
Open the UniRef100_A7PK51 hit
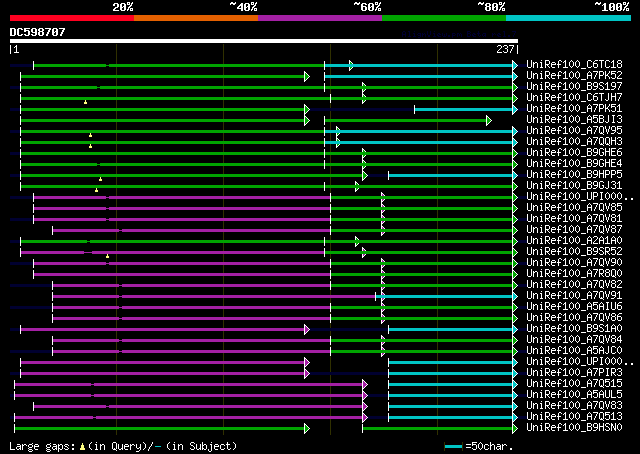[574, 109]
